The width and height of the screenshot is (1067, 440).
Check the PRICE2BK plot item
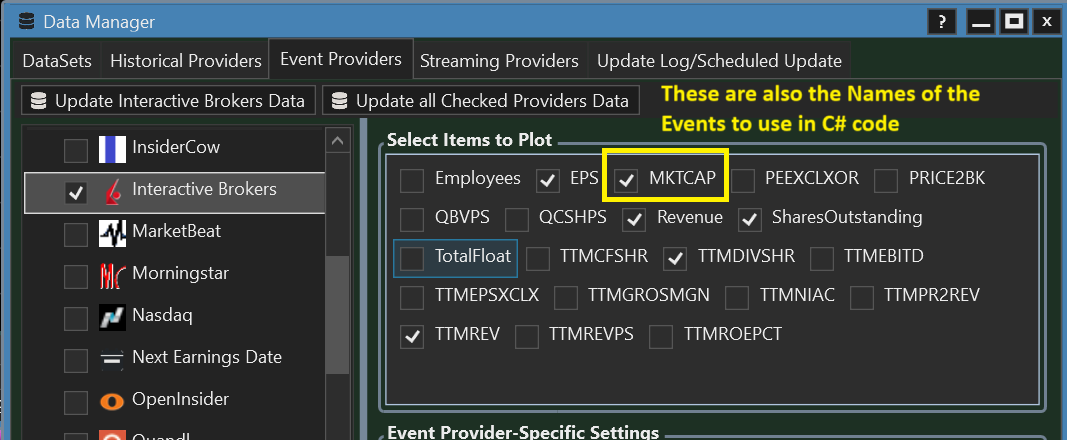coord(886,180)
